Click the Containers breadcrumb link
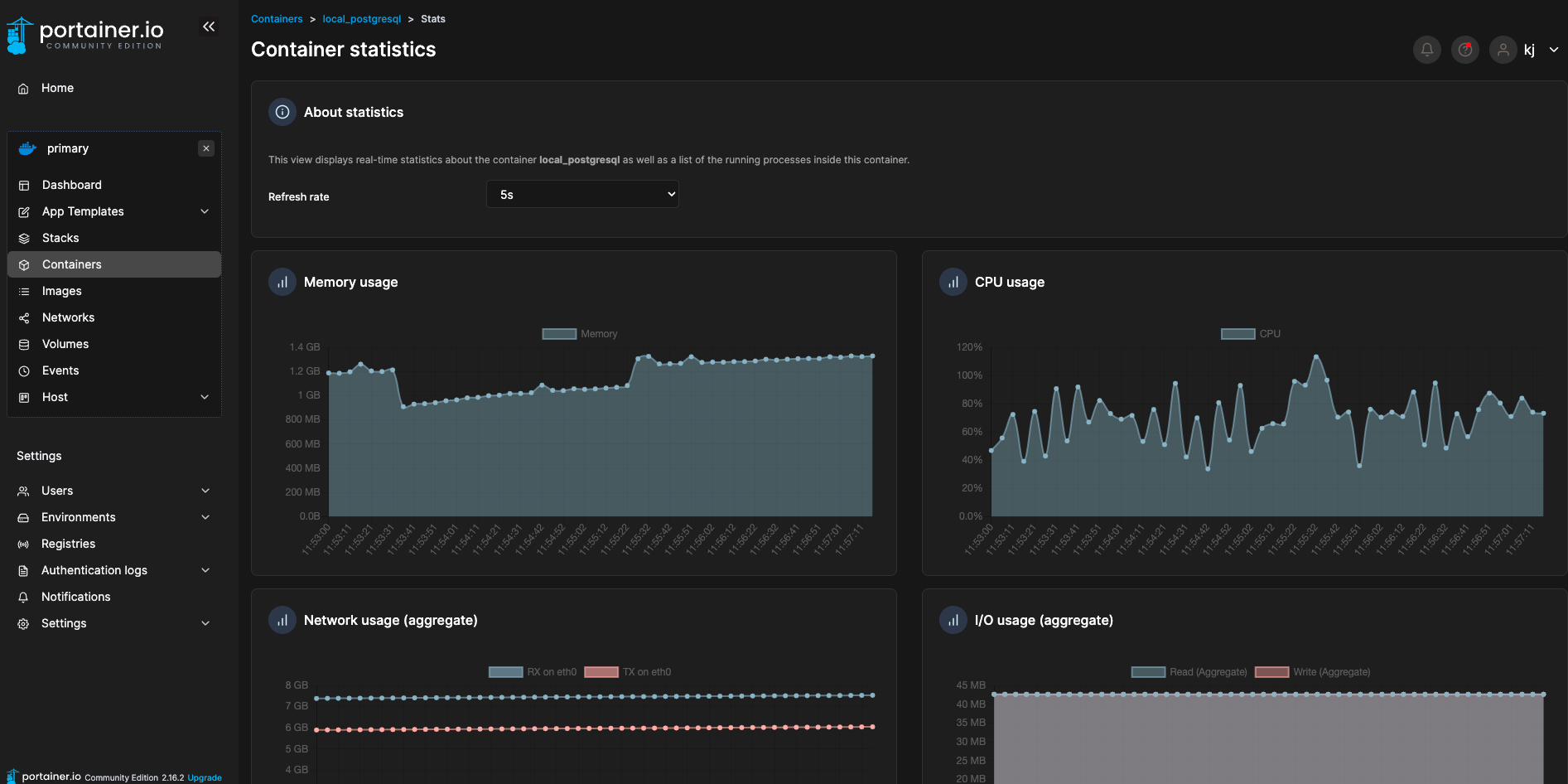The width and height of the screenshot is (1568, 784). pyautogui.click(x=277, y=19)
